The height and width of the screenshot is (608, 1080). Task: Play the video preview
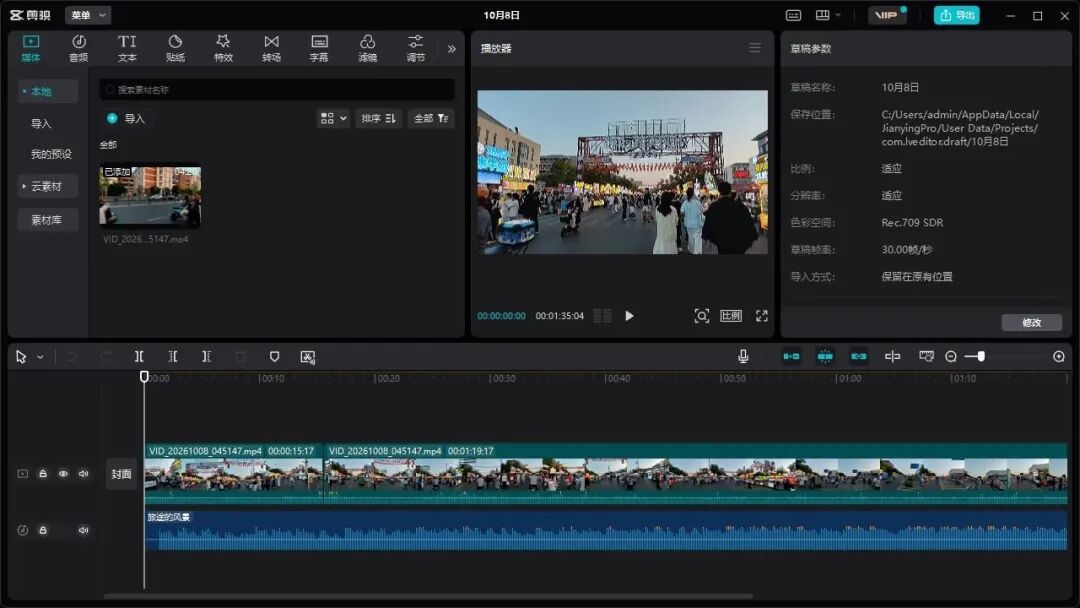(629, 316)
